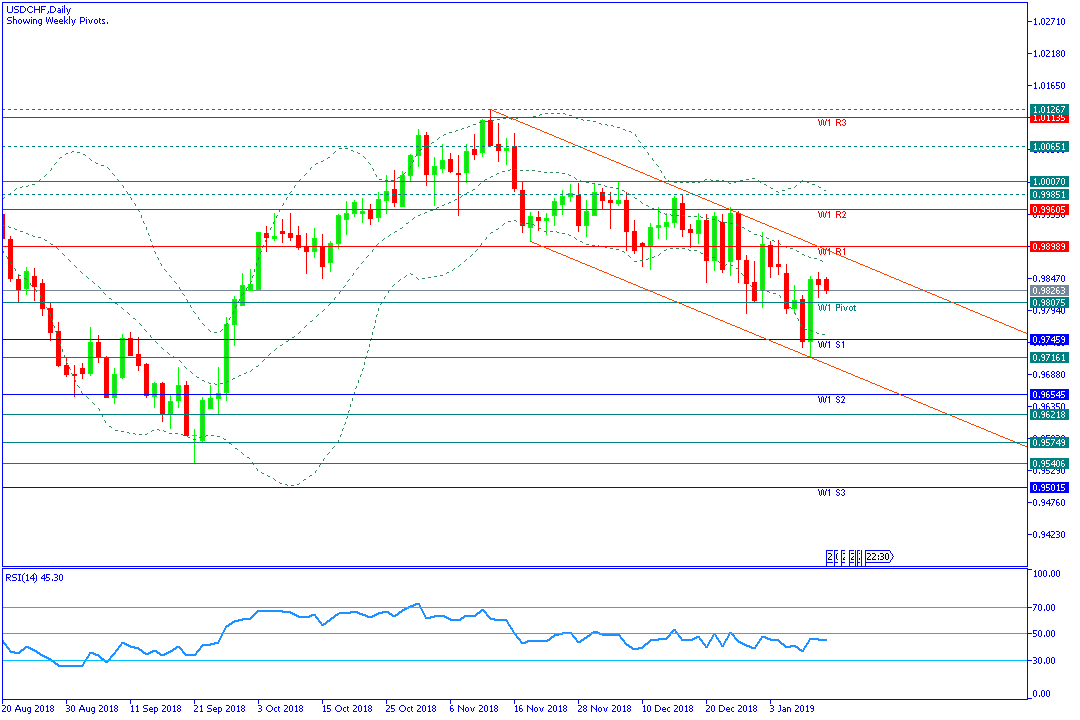Click the 21 Sep 2018 date label
This screenshot has width=1080, height=720.
point(220,708)
